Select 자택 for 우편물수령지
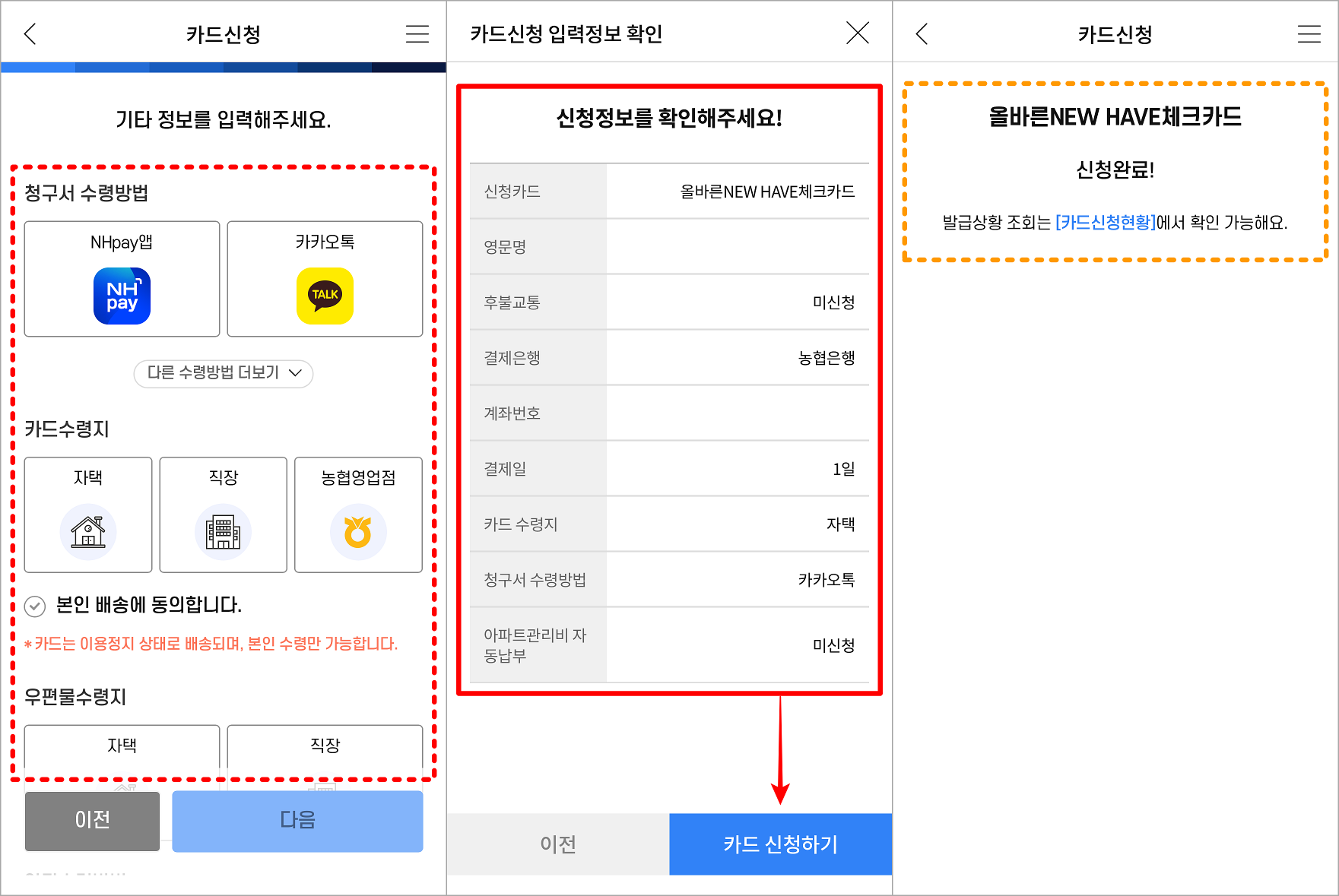The image size is (1339, 896). click(x=121, y=746)
